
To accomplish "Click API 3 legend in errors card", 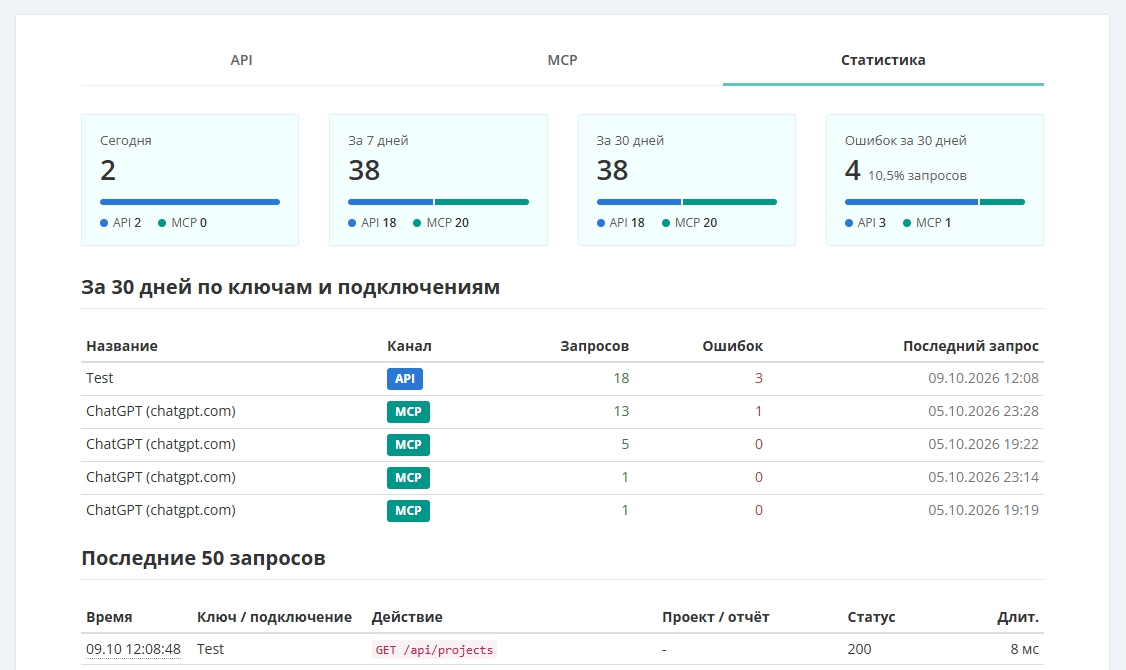I will (865, 223).
